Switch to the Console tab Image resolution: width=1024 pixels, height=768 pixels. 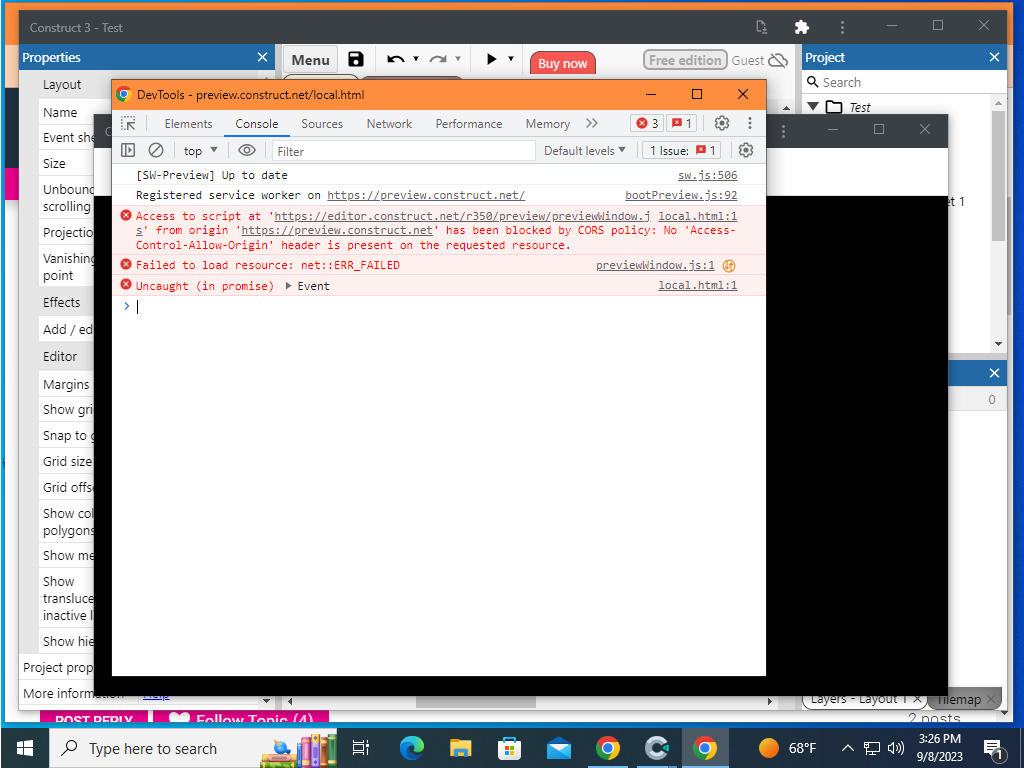point(257,123)
